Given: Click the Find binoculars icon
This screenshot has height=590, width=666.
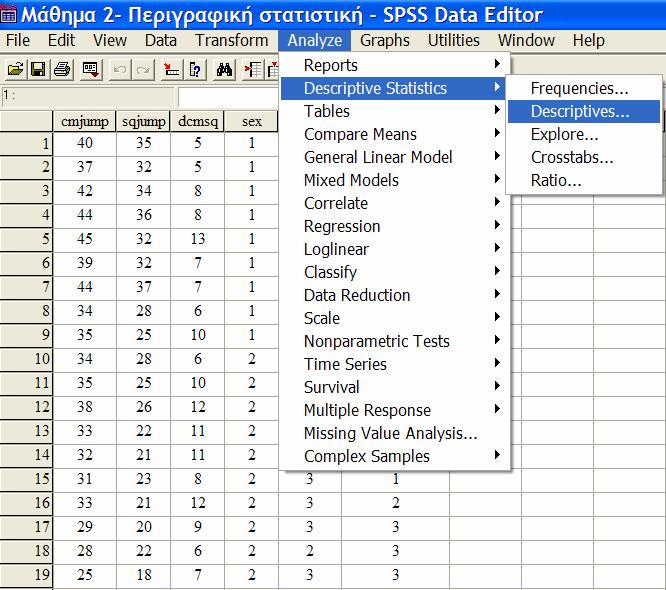Looking at the screenshot, I should (x=224, y=69).
